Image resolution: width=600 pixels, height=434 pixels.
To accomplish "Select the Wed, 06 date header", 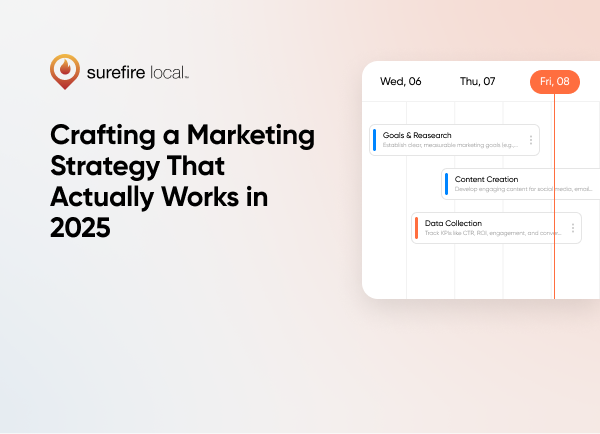I will 401,82.
